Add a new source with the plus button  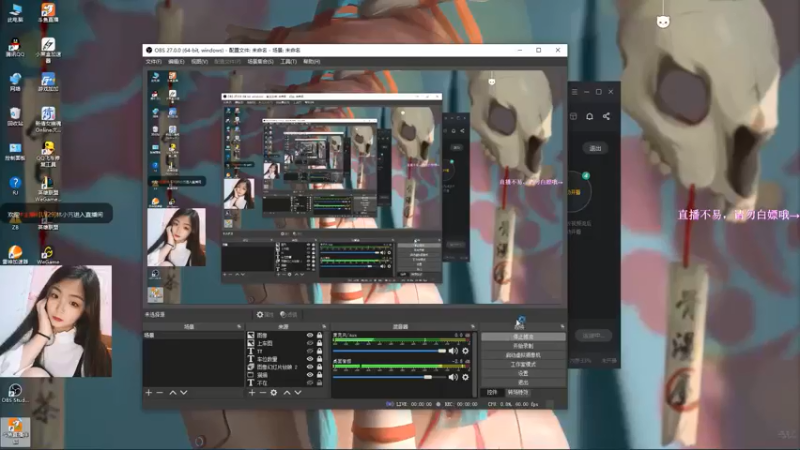(252, 393)
